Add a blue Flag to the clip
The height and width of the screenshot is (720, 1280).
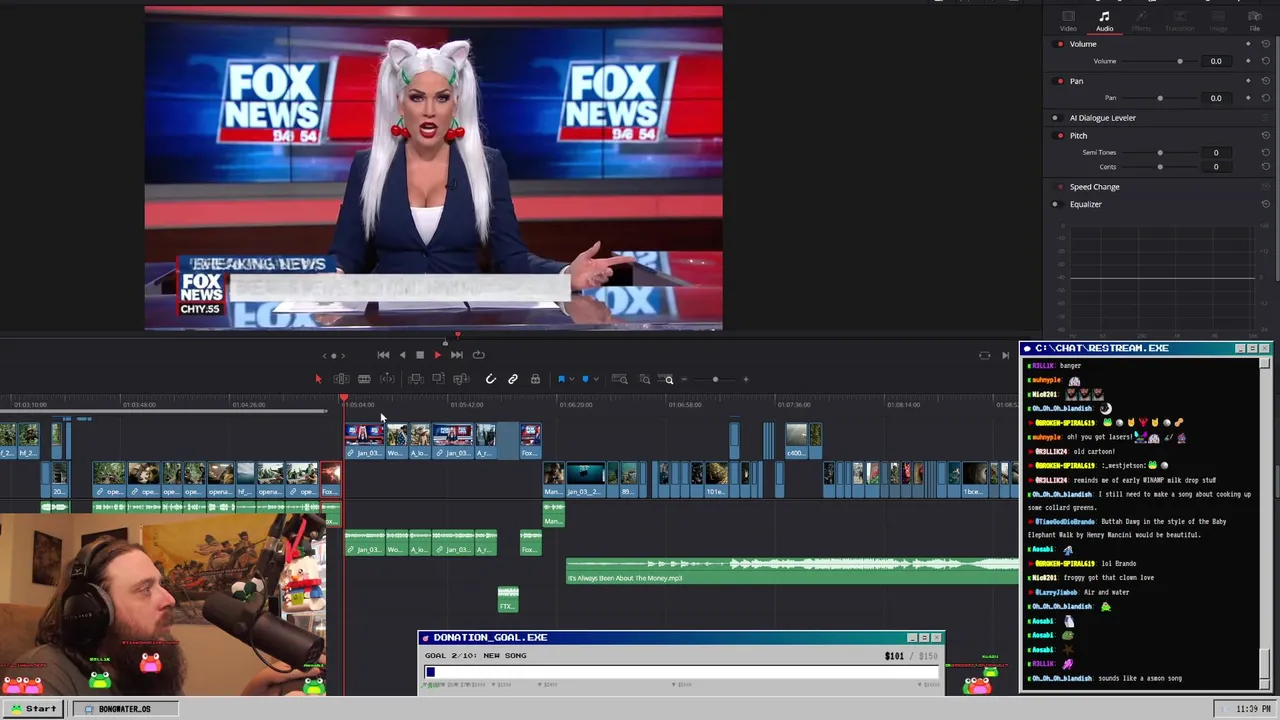561,379
